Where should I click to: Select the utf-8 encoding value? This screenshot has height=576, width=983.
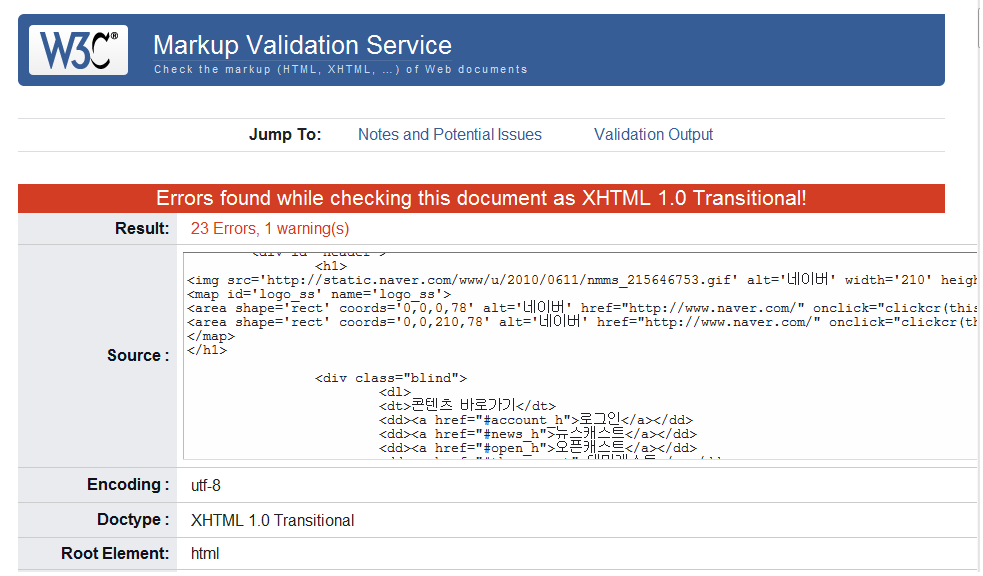pos(206,486)
